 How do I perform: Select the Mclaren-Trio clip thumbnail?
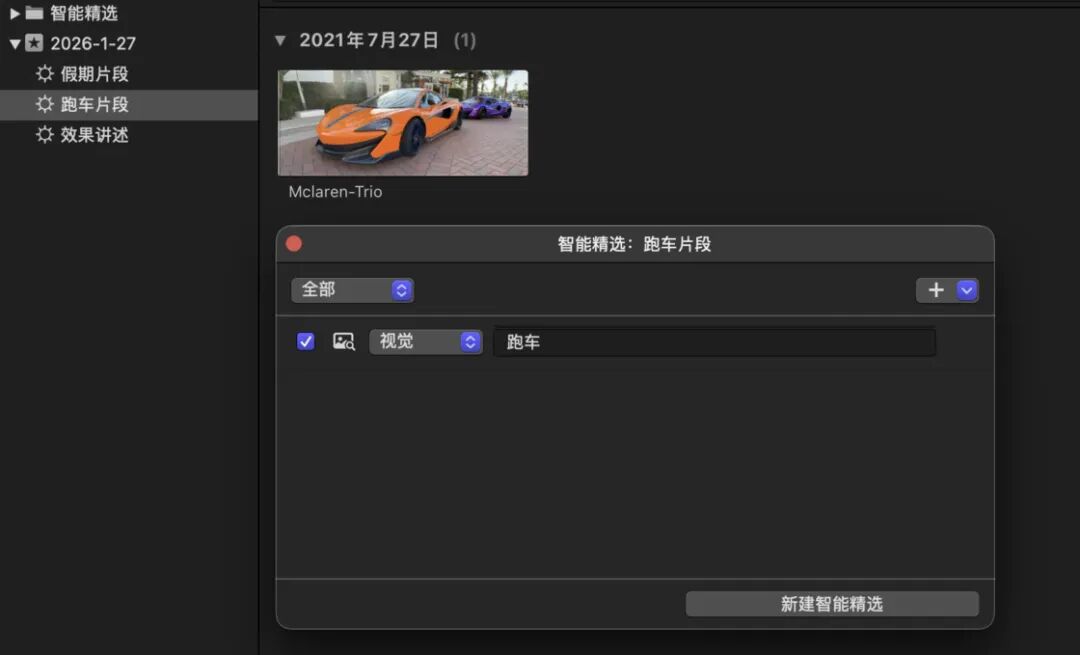click(x=403, y=123)
